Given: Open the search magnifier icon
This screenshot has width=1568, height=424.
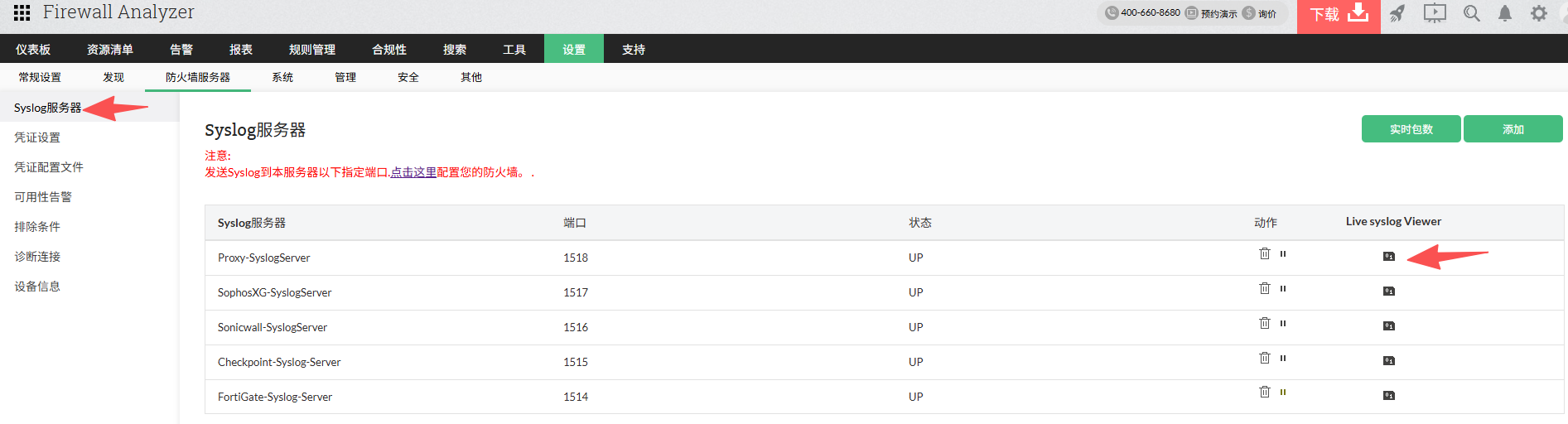Looking at the screenshot, I should click(x=1471, y=13).
